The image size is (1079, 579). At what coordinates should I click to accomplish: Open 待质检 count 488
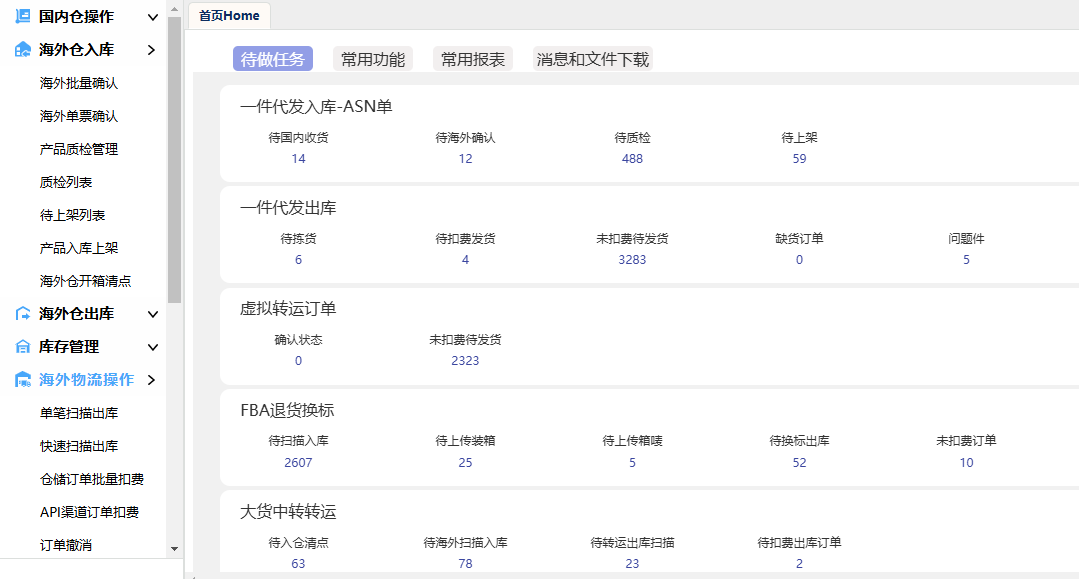coord(632,159)
